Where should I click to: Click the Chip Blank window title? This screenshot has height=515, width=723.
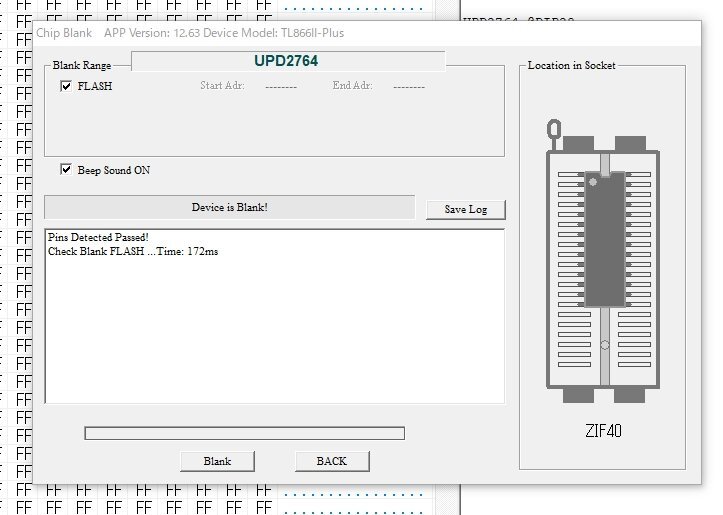tap(64, 33)
